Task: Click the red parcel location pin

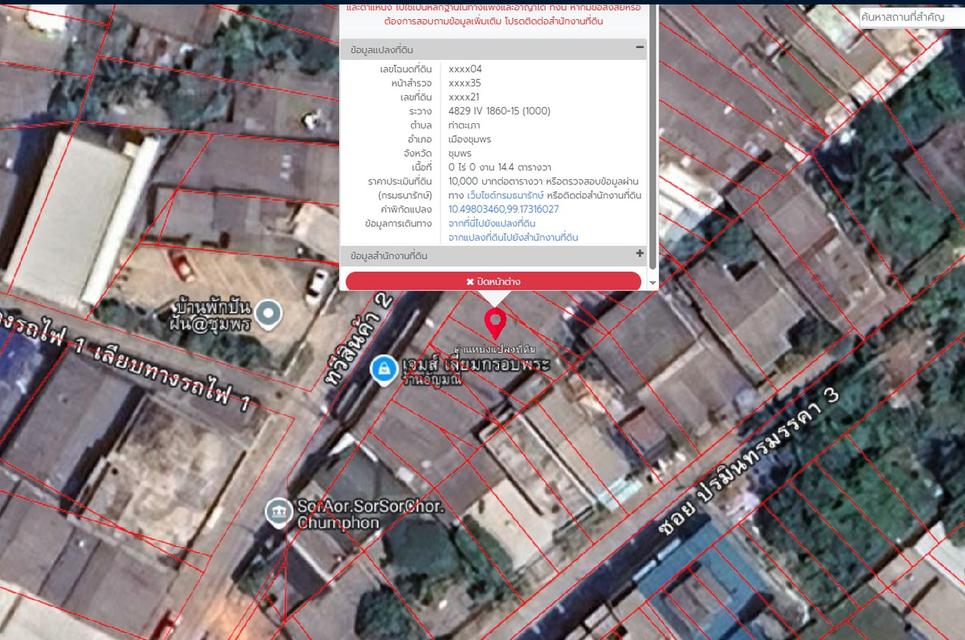Action: 495,323
